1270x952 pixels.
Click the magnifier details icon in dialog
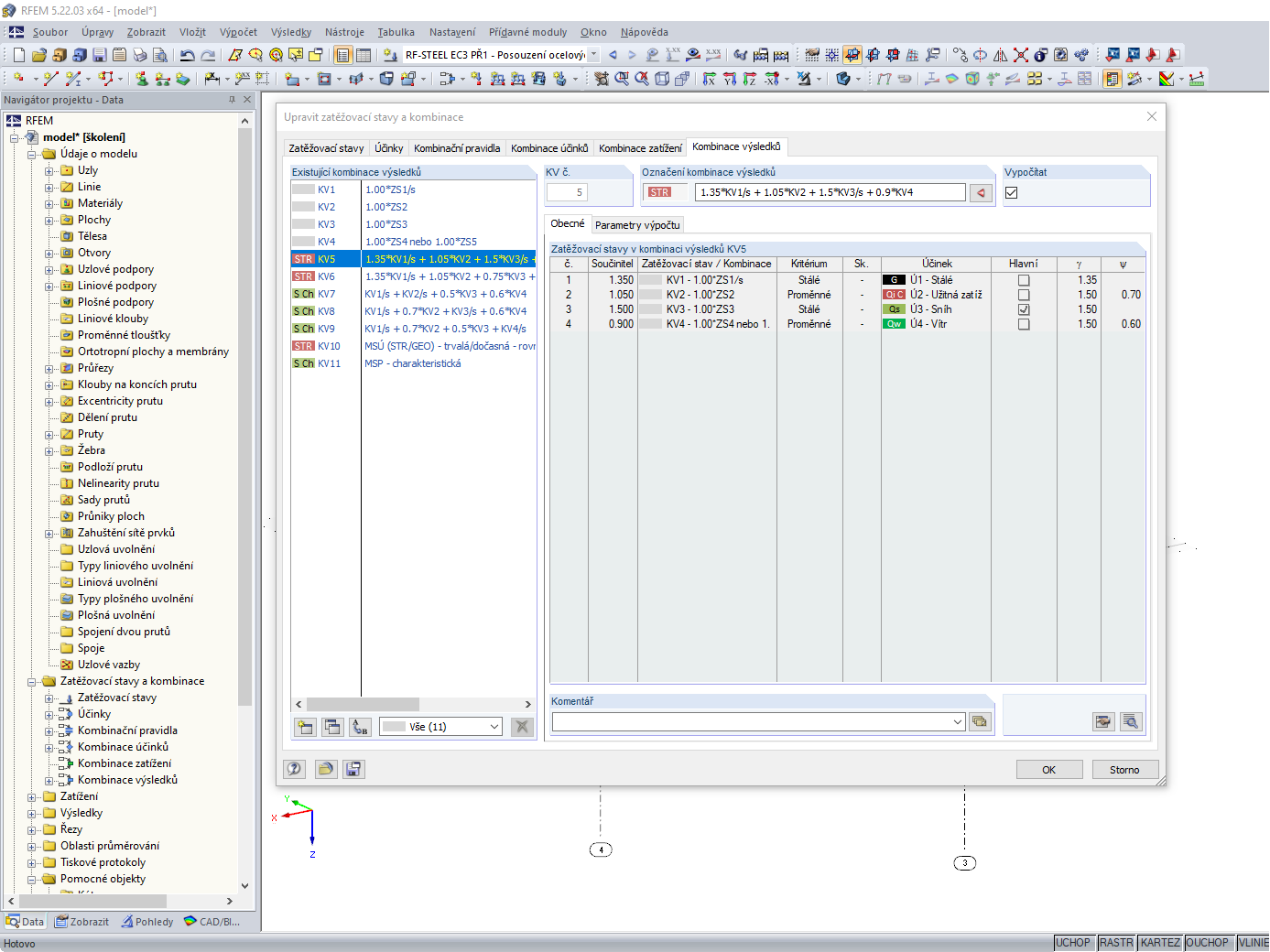pyautogui.click(x=1131, y=721)
